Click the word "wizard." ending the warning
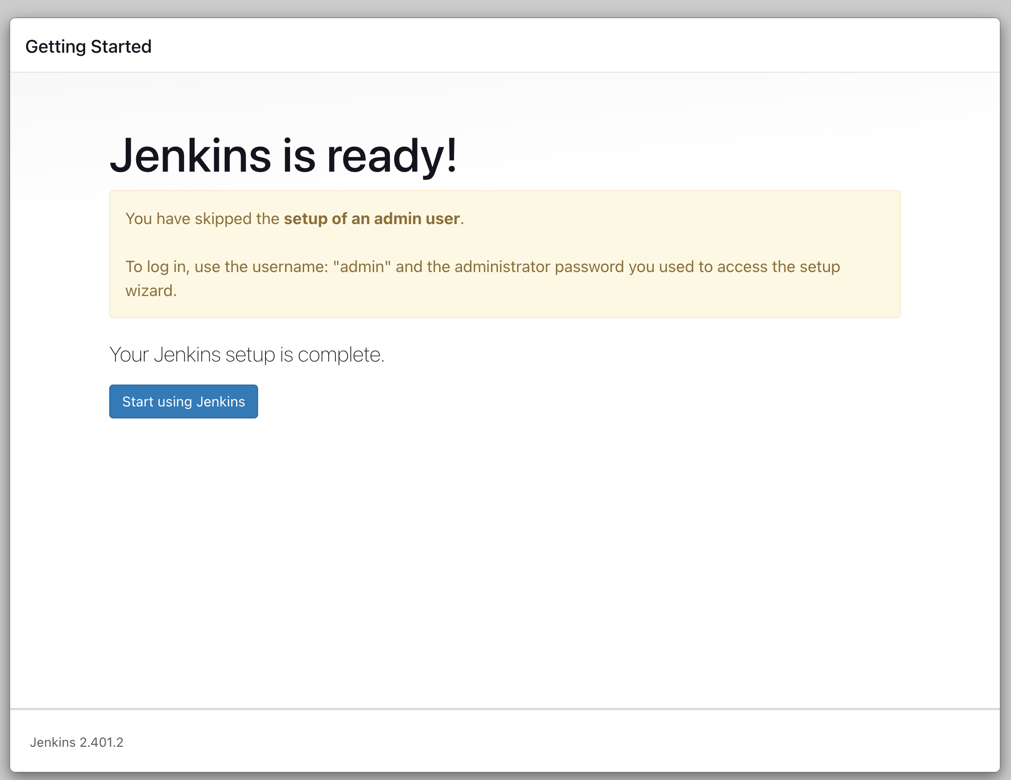Viewport: 1011px width, 780px height. coord(151,291)
